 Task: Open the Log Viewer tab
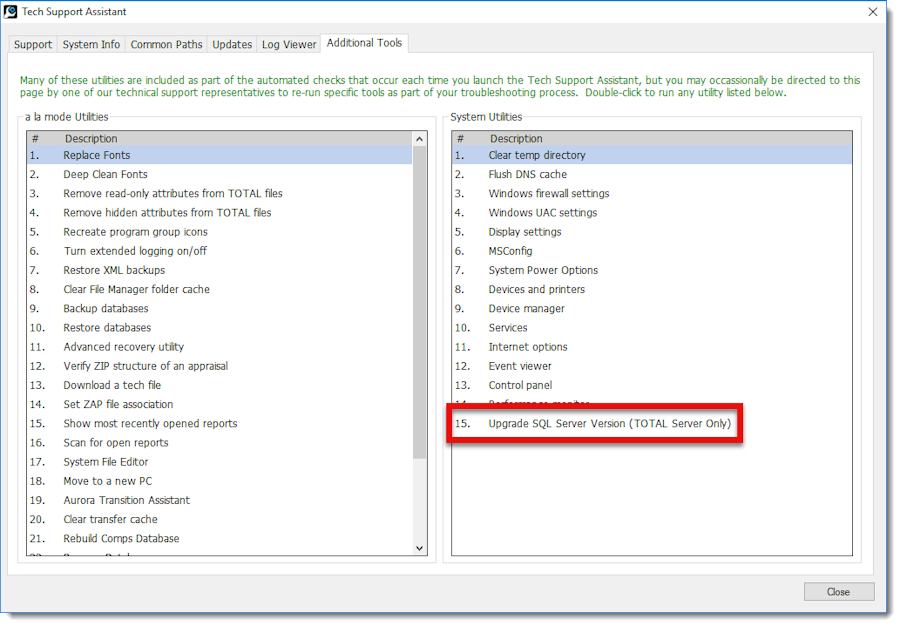289,45
